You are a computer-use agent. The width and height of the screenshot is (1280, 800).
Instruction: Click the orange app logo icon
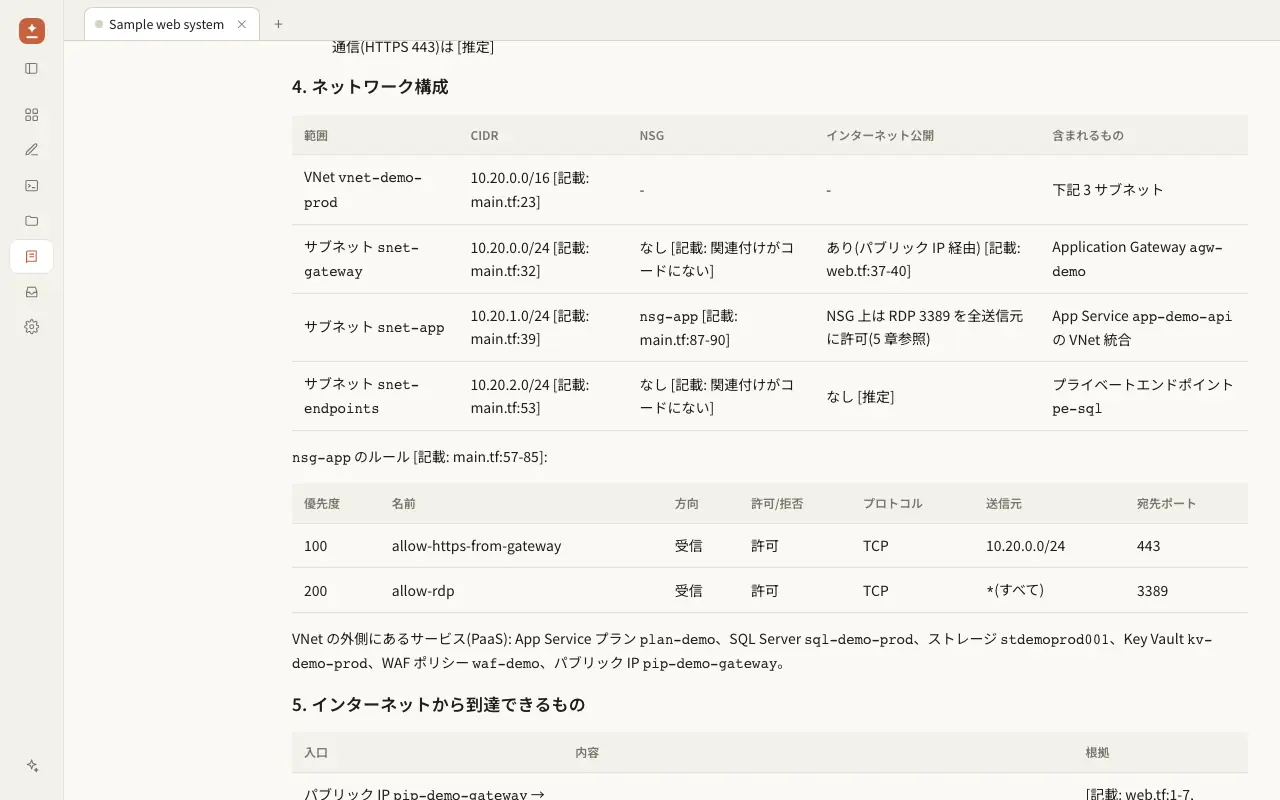point(32,31)
